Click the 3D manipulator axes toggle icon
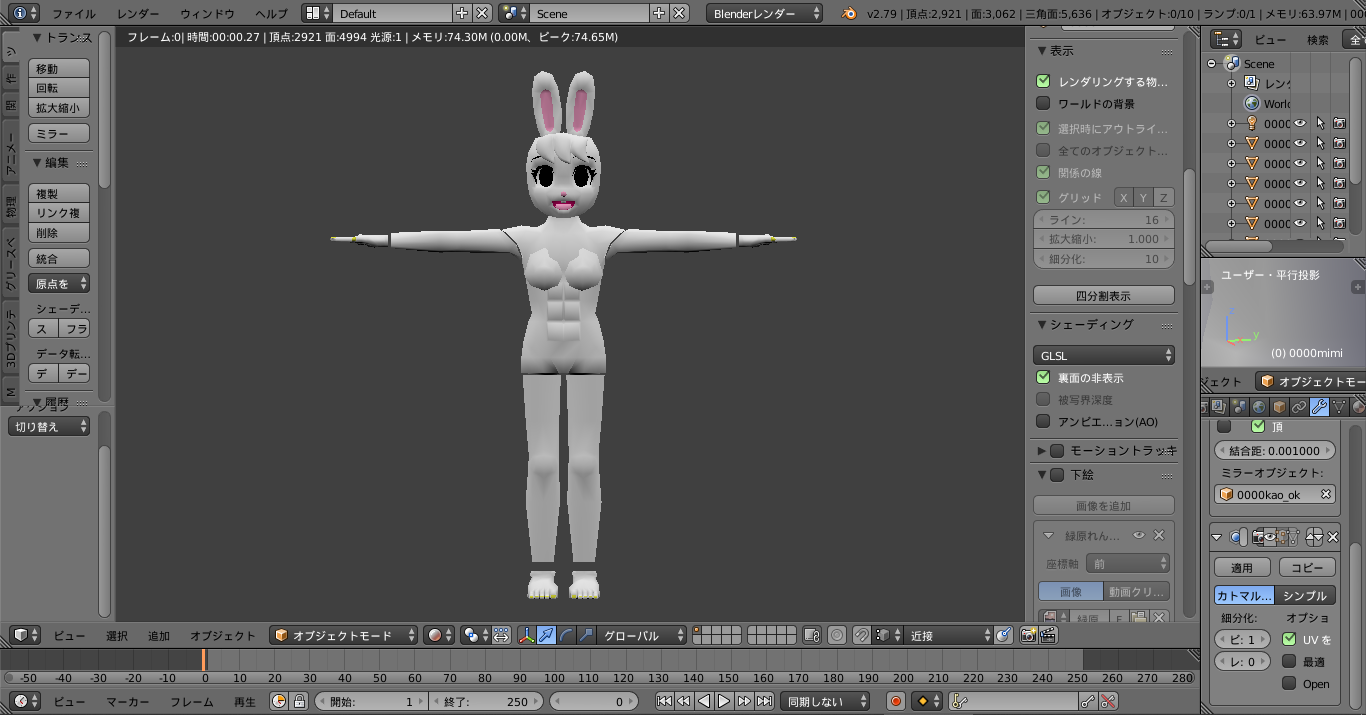 tap(526, 635)
